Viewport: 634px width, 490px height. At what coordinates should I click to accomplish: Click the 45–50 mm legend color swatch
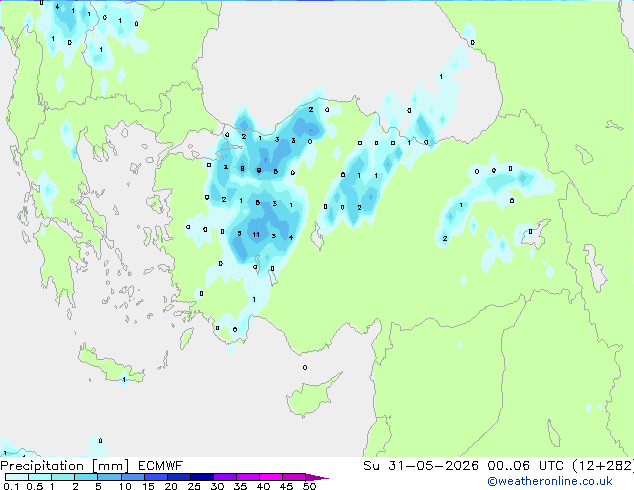coord(294,477)
